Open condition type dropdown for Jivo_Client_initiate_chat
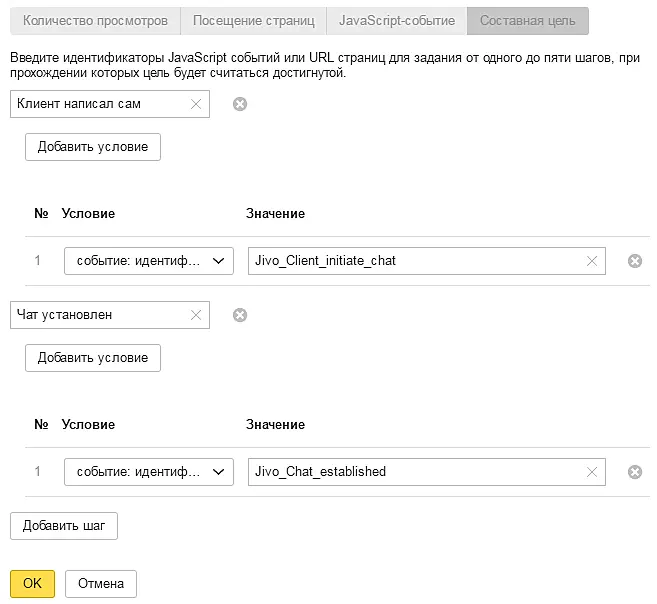This screenshot has height=604, width=657. click(148, 261)
